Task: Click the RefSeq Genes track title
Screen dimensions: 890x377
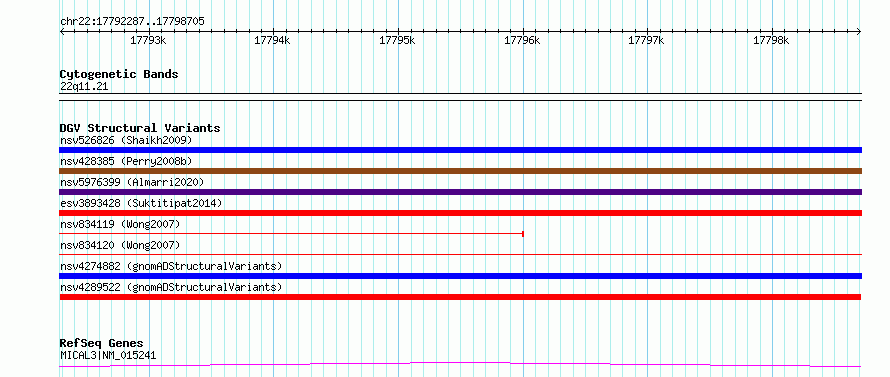Action: point(102,344)
